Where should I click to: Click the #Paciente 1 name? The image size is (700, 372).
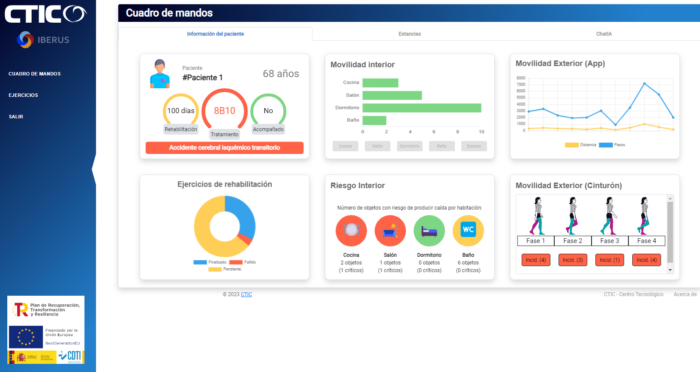(x=202, y=78)
